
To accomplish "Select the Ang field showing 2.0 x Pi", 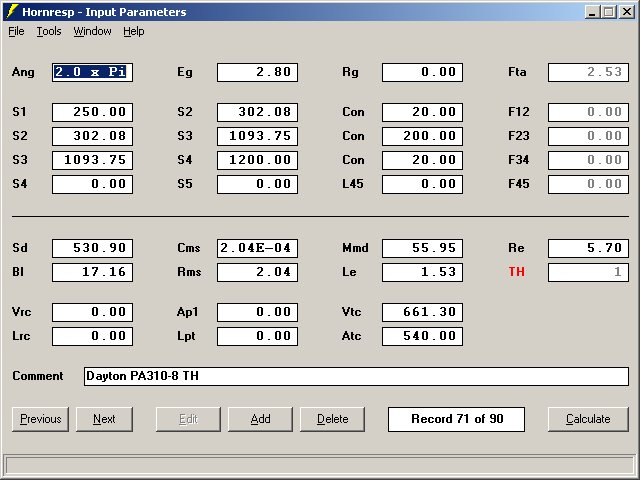I will pos(92,72).
